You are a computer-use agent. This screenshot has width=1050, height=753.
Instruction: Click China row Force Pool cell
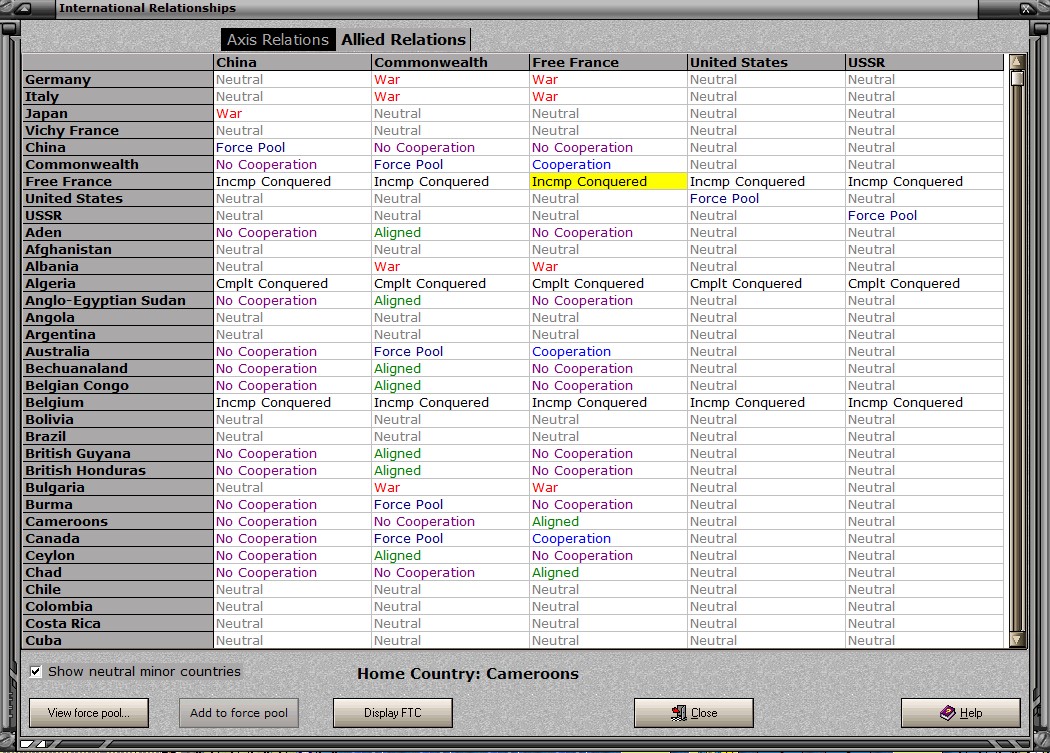(292, 147)
